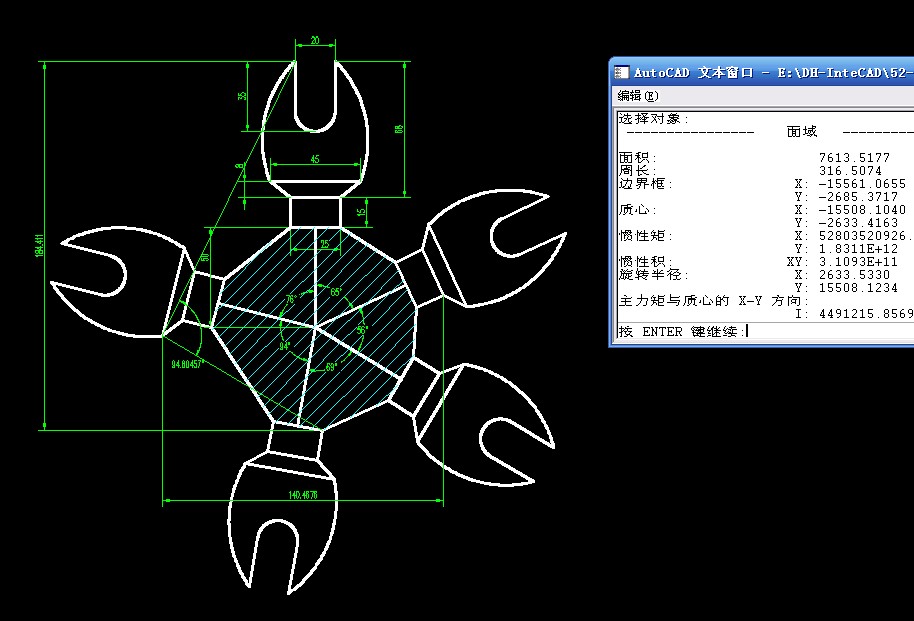The width and height of the screenshot is (914, 621).
Task: Click the 76° angle label
Action: (x=291, y=299)
